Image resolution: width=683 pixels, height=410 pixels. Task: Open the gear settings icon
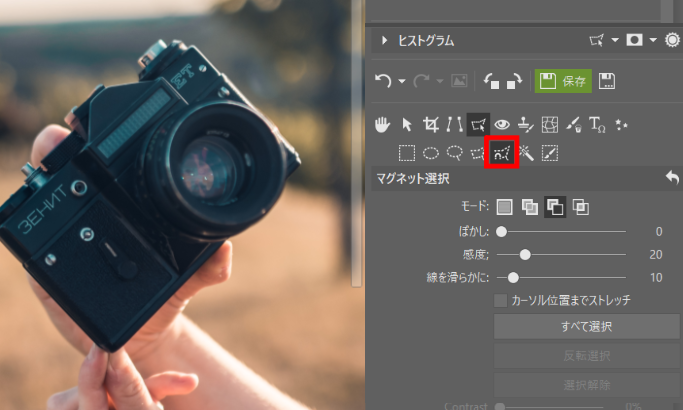[672, 40]
